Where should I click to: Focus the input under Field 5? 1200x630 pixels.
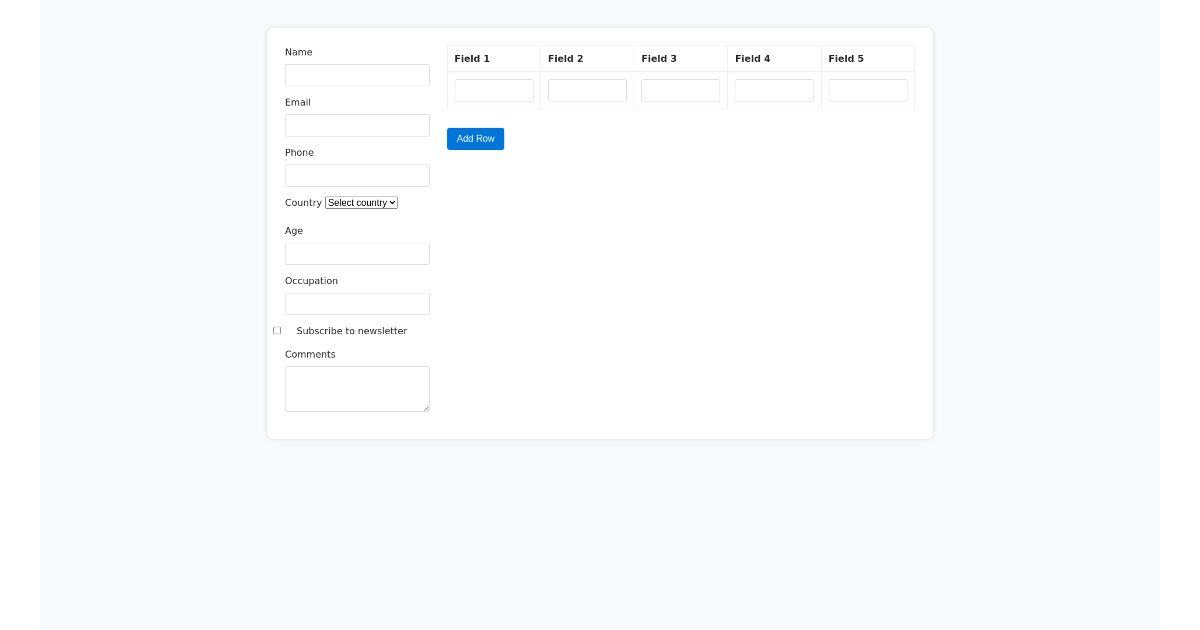pos(867,91)
